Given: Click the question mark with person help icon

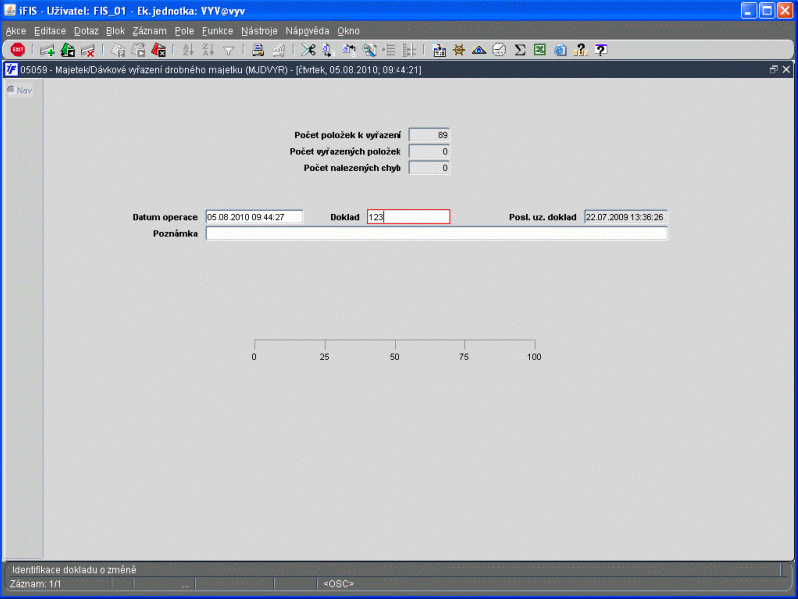Looking at the screenshot, I should [x=581, y=50].
